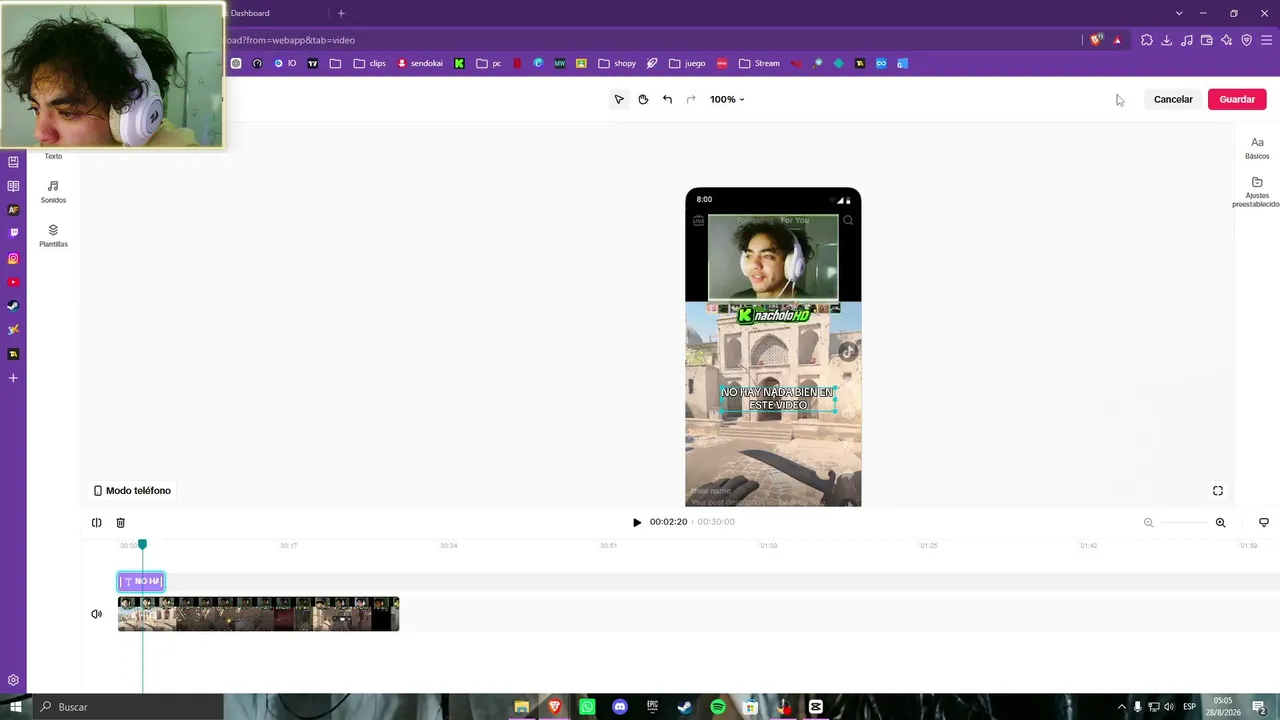Open Discord from the taskbar
Image resolution: width=1280 pixels, height=720 pixels.
click(x=620, y=707)
